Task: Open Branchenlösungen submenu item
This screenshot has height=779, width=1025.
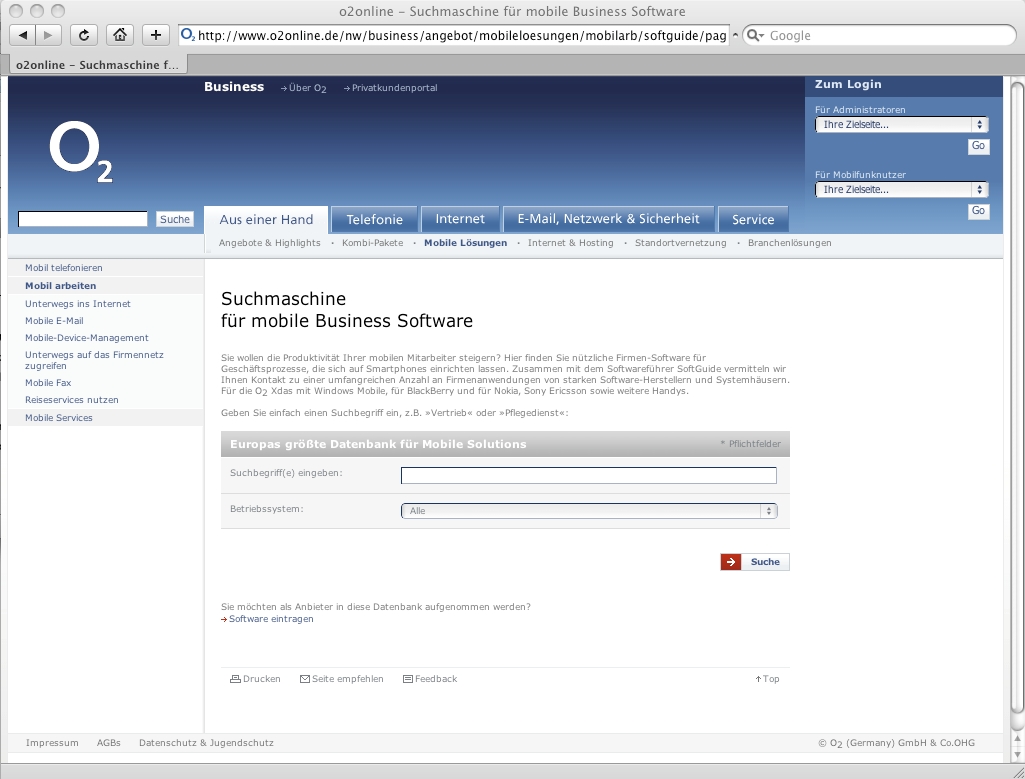Action: point(790,243)
